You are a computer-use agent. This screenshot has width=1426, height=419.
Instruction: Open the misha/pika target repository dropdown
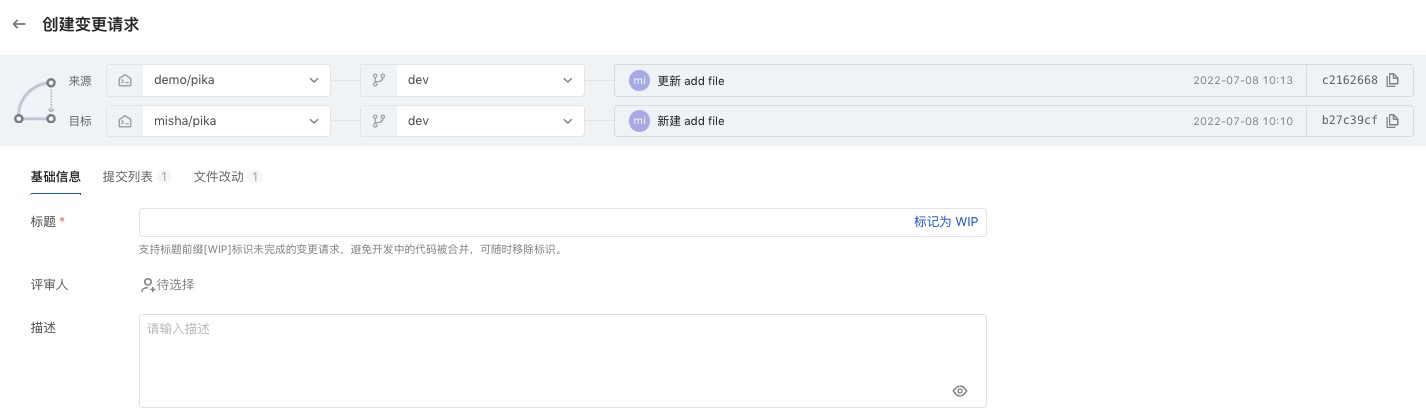[x=236, y=121]
